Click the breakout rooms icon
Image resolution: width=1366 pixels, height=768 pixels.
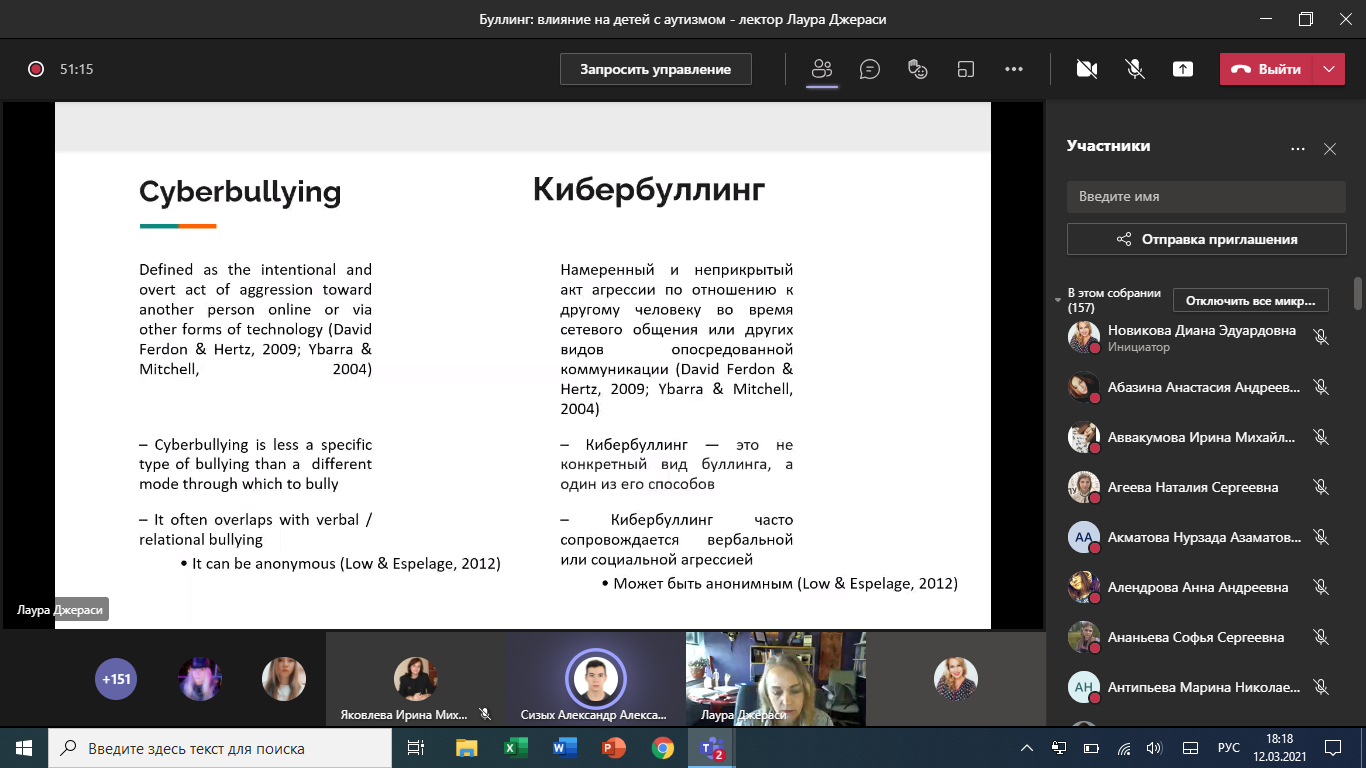tap(965, 69)
